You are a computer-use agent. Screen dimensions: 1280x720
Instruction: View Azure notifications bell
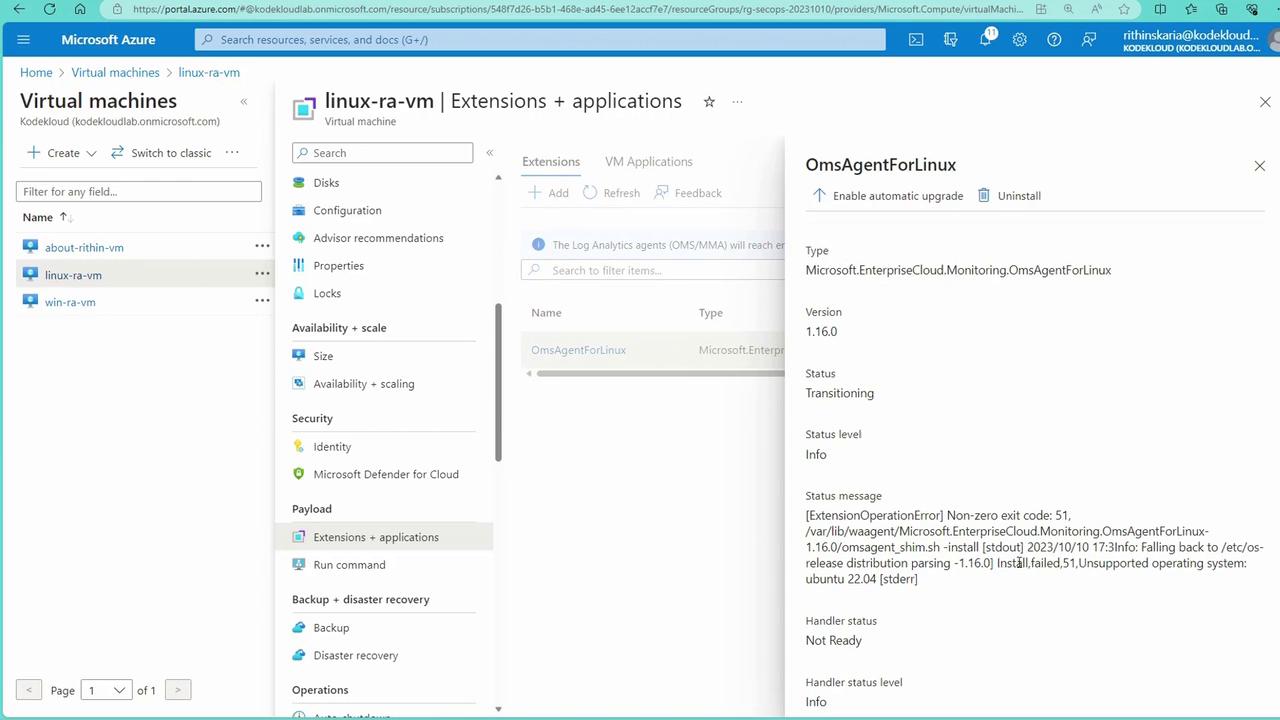[986, 39]
